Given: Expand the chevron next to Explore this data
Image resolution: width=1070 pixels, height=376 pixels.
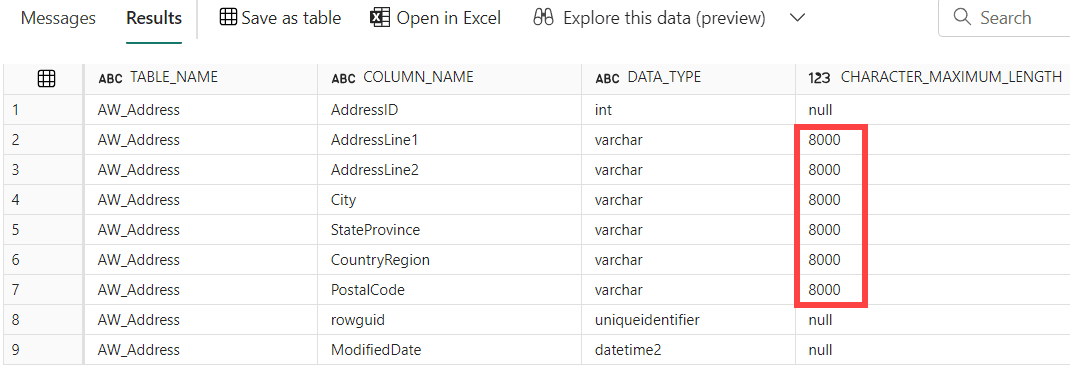Looking at the screenshot, I should pos(797,18).
